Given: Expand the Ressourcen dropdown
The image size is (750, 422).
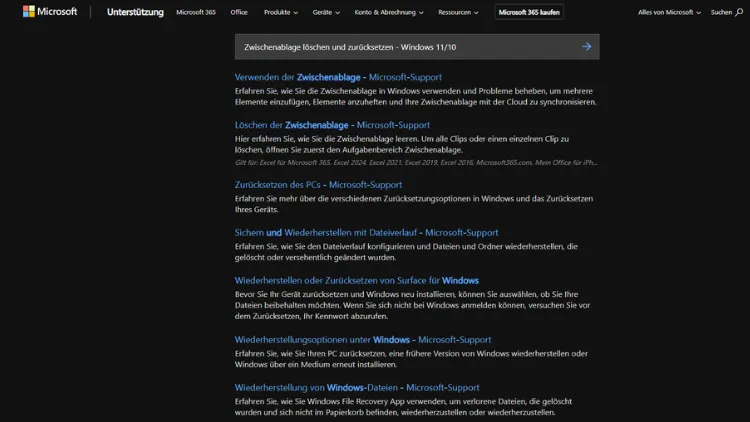Looking at the screenshot, I should coord(458,12).
